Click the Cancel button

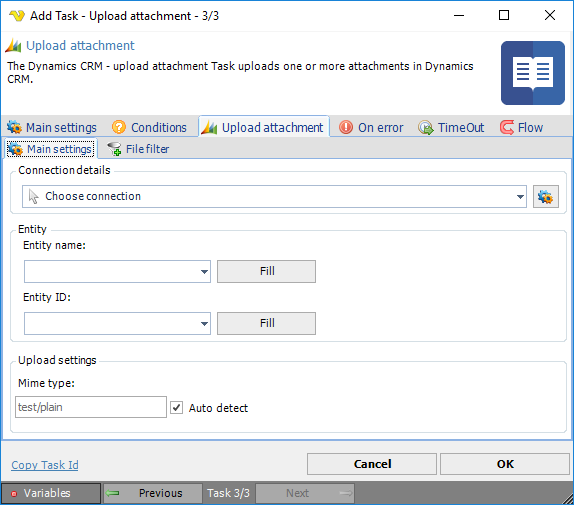372,464
